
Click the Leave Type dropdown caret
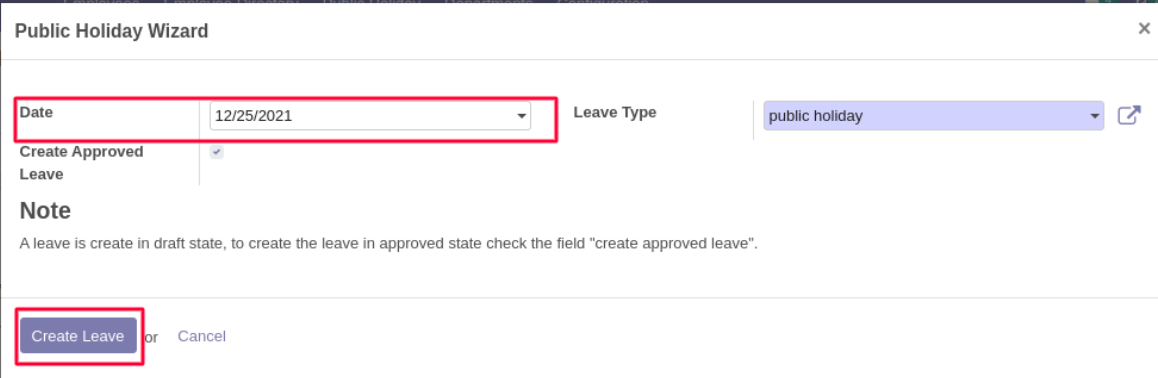1094,116
